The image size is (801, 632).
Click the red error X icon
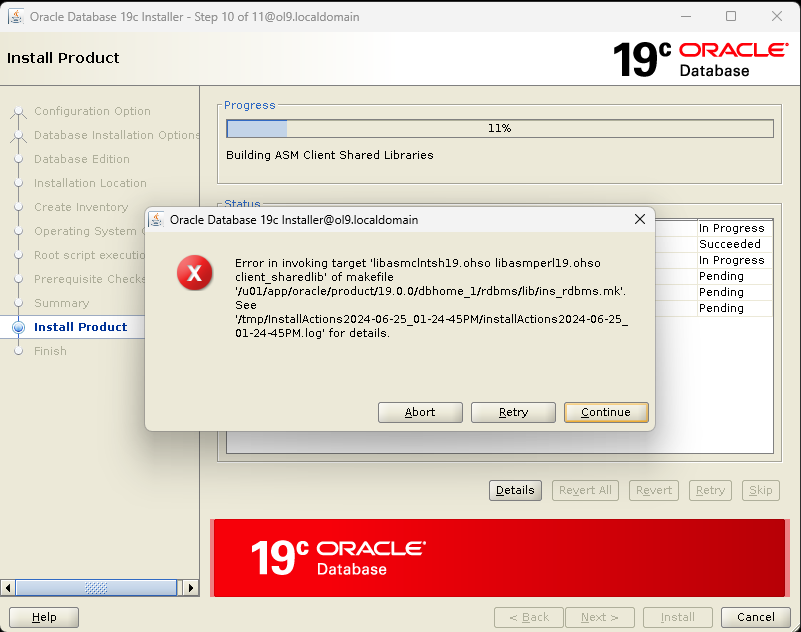(195, 272)
